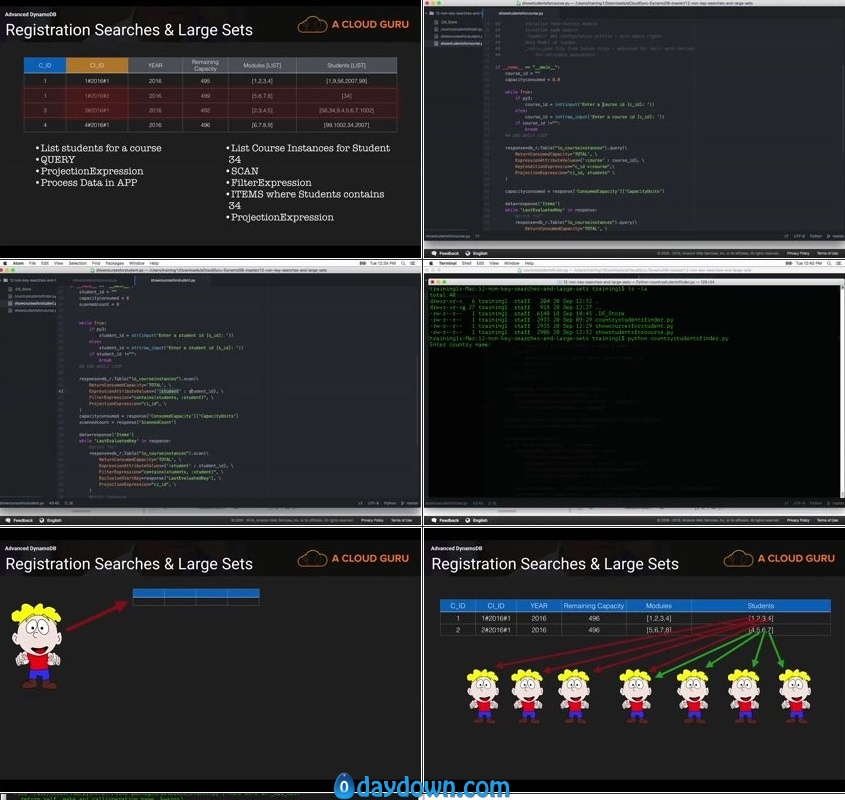
Task: Click the FilterExpression bullet text
Action: pos(271,182)
